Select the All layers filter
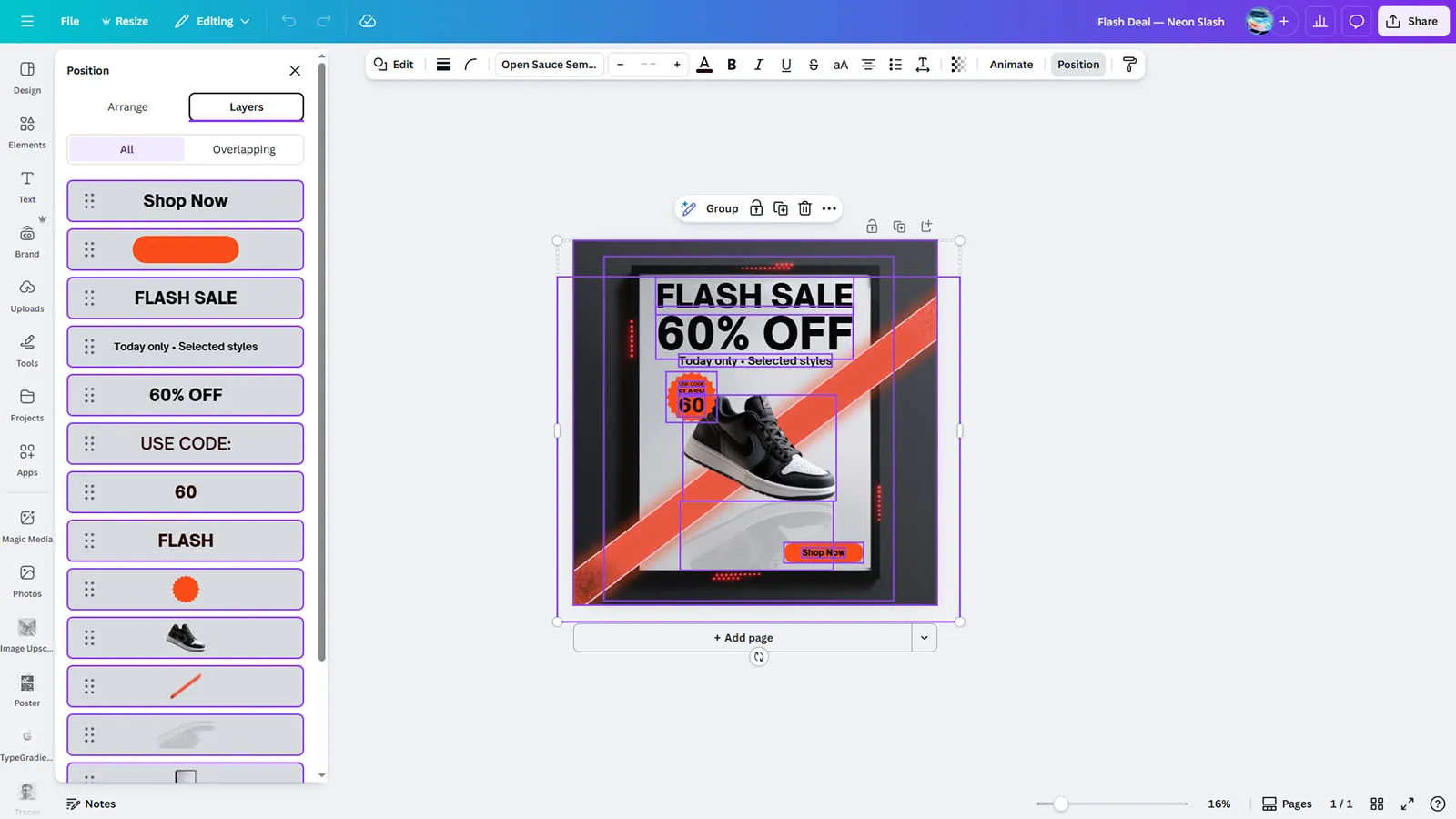The width and height of the screenshot is (1456, 819). (x=126, y=149)
